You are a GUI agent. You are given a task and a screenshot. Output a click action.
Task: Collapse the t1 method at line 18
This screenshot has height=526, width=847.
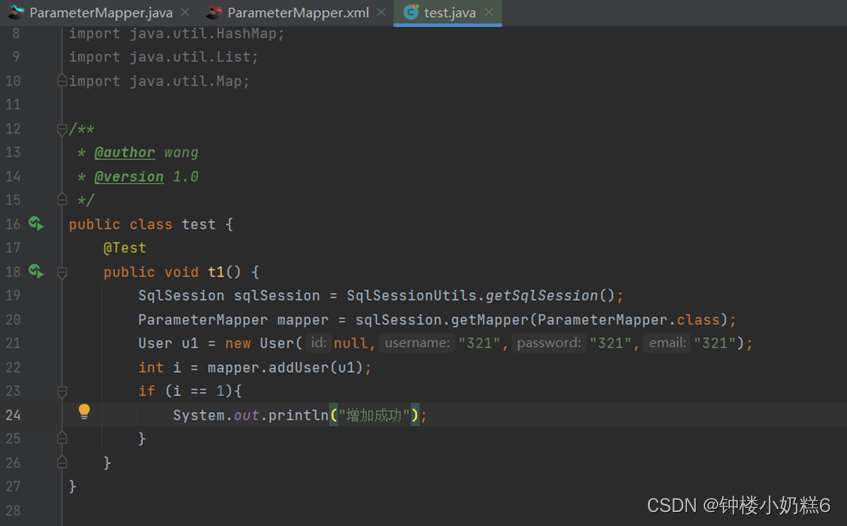point(62,272)
